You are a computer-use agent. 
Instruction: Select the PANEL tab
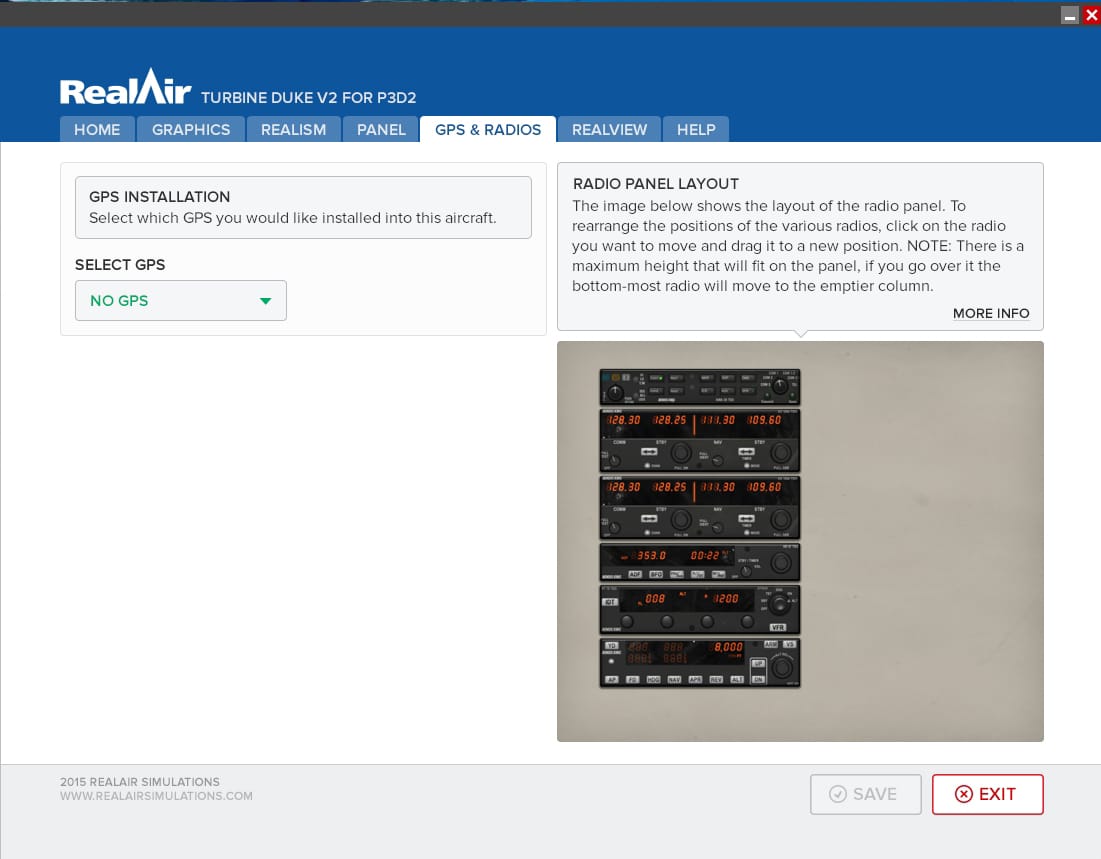(381, 130)
